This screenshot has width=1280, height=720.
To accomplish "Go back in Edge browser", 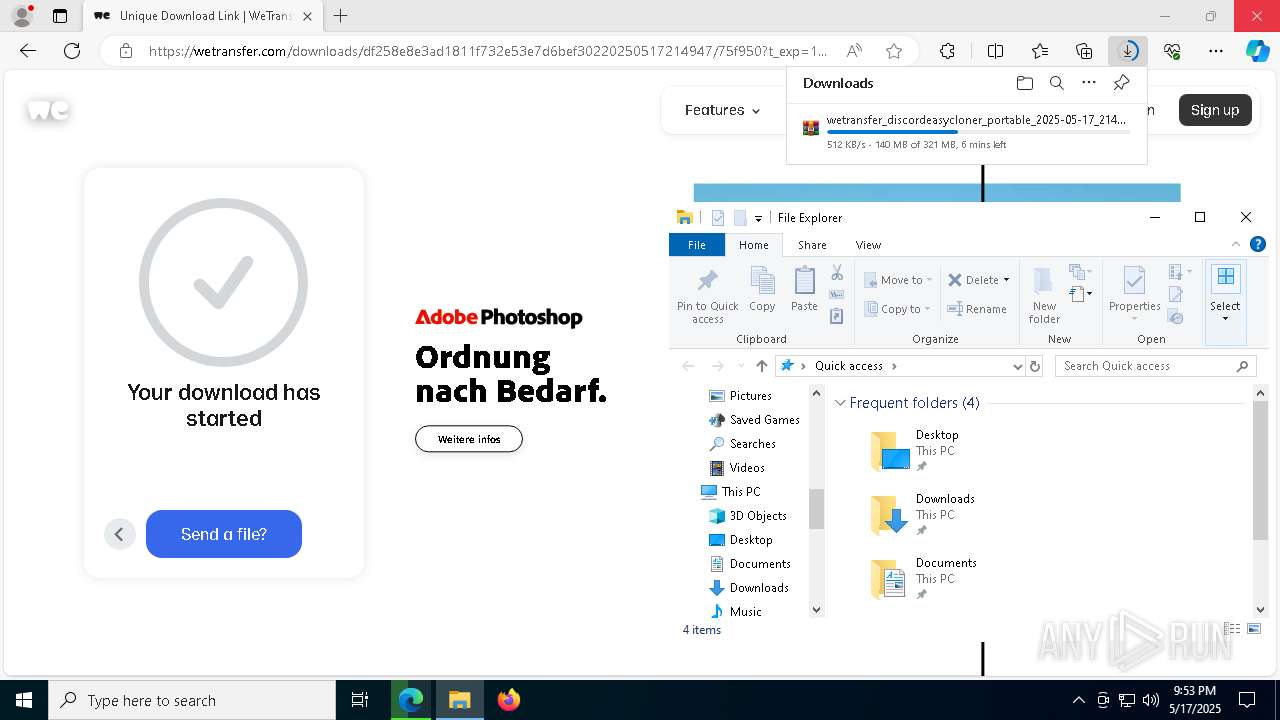I will click(28, 51).
